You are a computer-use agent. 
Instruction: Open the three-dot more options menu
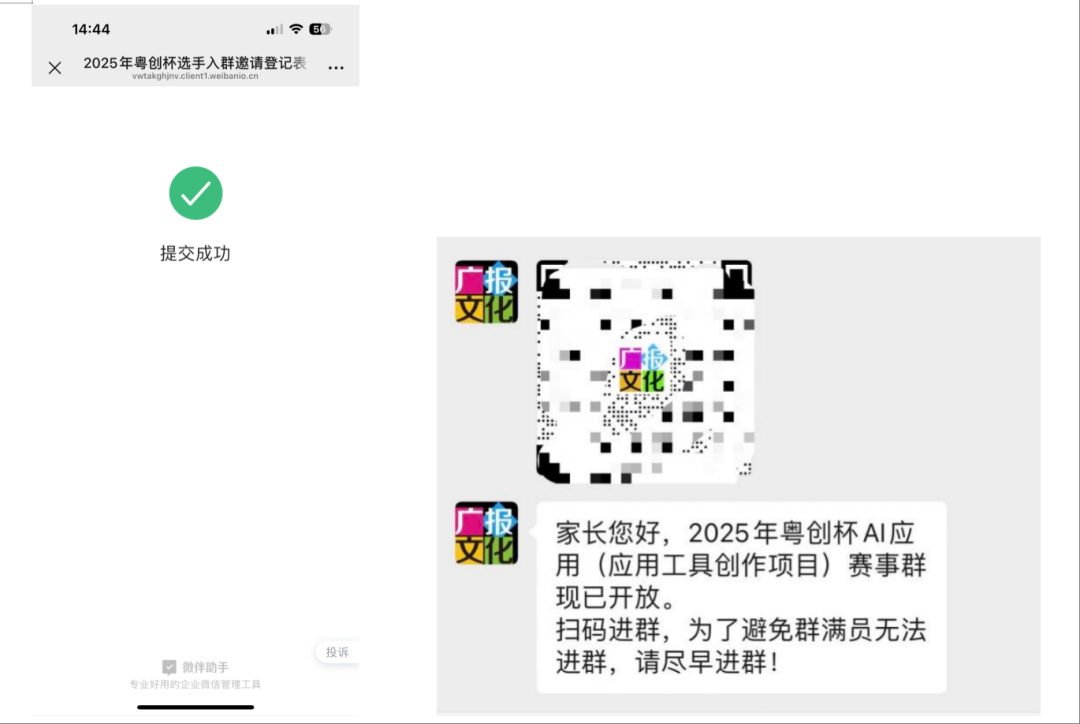(336, 68)
